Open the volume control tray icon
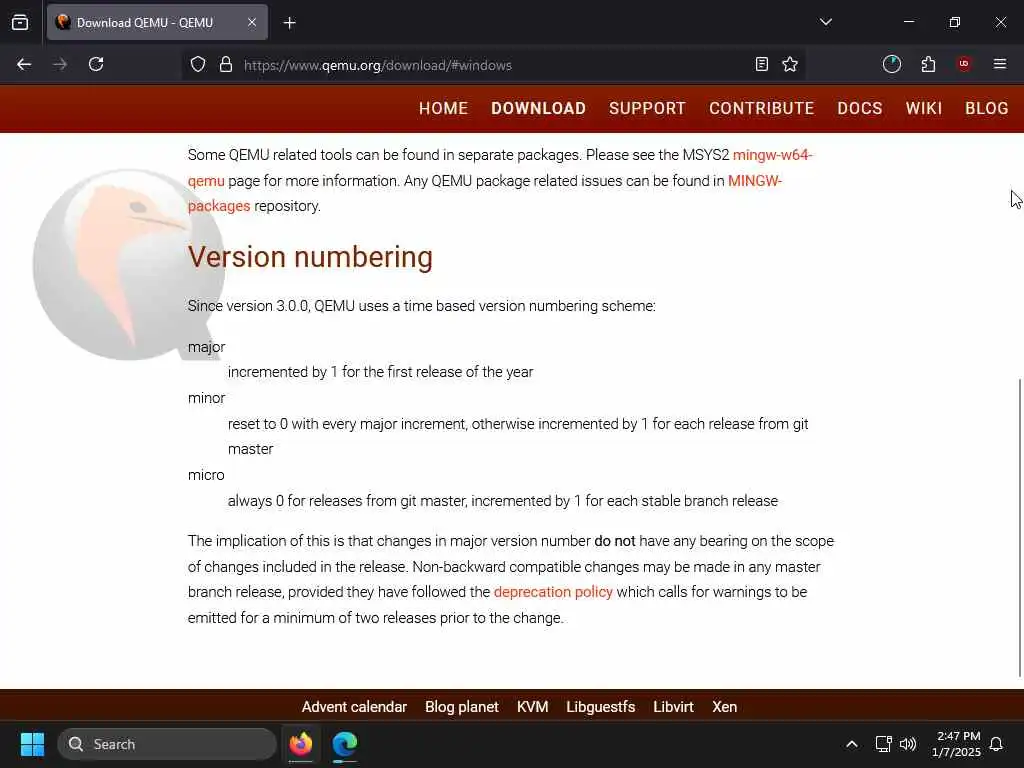This screenshot has height=768, width=1024. [x=908, y=744]
